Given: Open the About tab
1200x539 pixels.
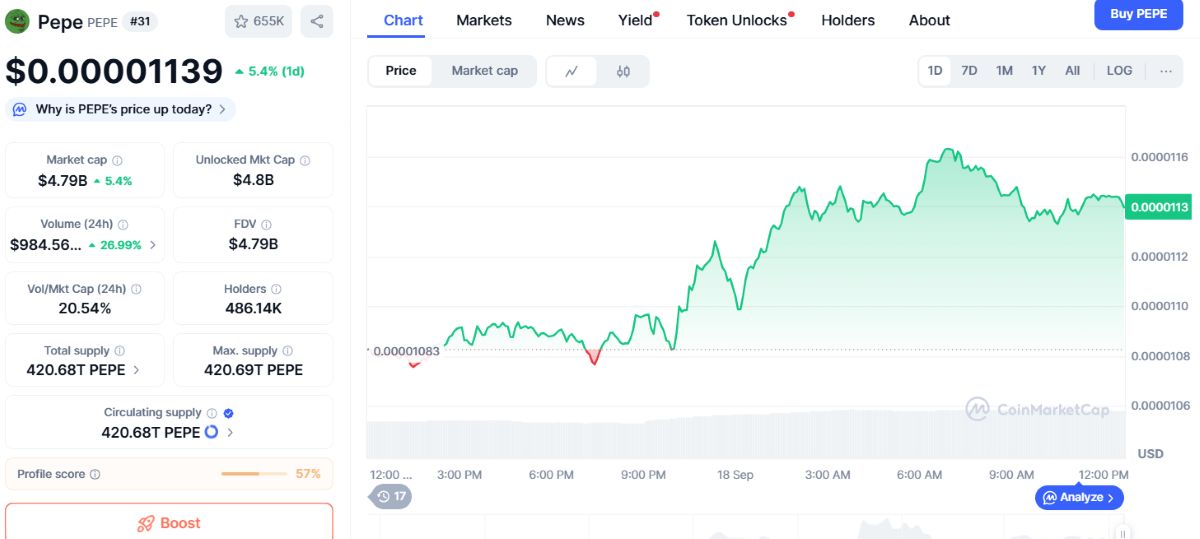Looking at the screenshot, I should [929, 20].
